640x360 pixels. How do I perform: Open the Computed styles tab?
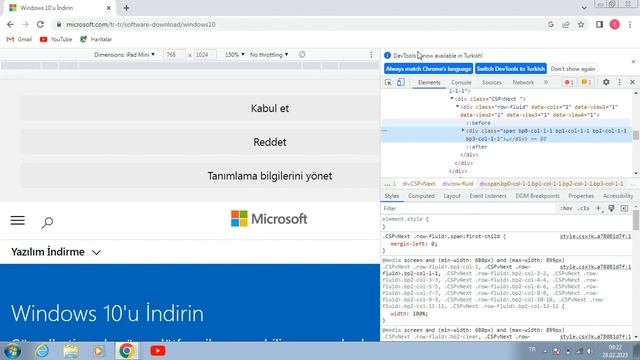(421, 196)
